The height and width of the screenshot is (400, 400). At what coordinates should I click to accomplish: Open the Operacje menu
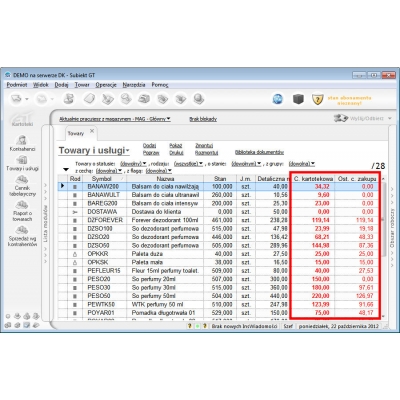[x=106, y=85]
